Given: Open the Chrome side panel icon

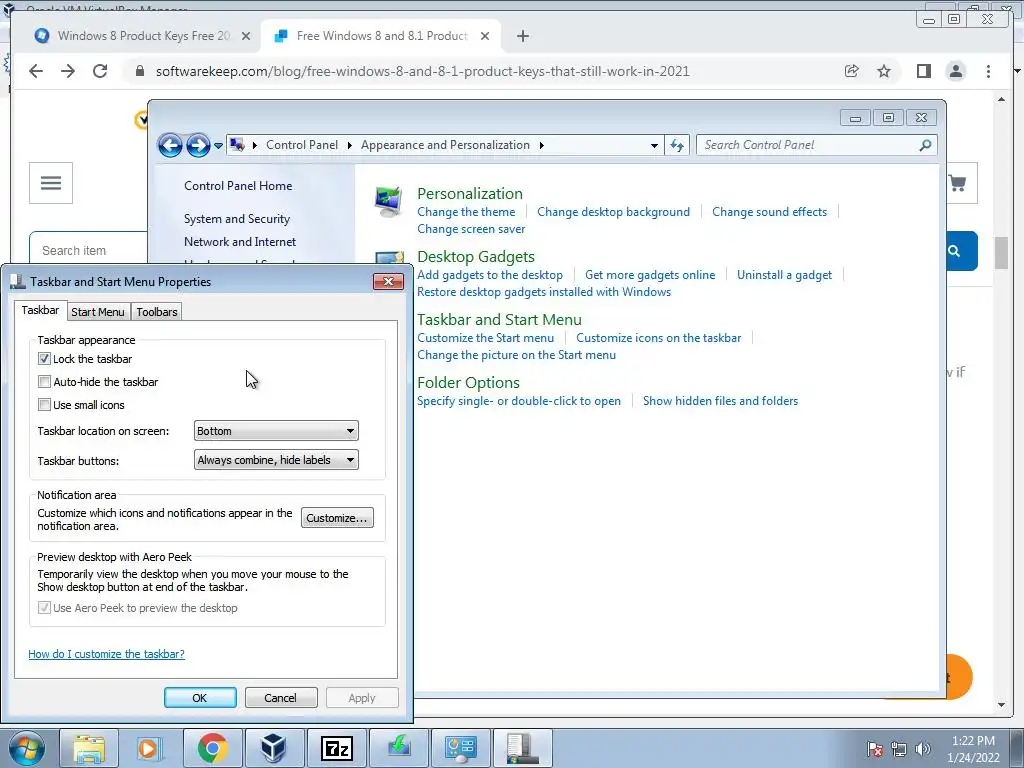Looking at the screenshot, I should tap(923, 71).
